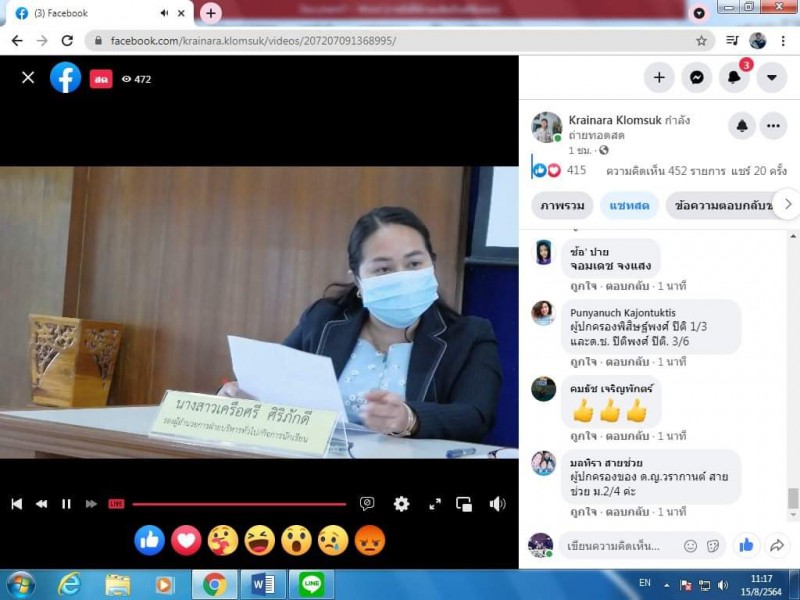Enter fullscreen video mode

click(x=435, y=504)
